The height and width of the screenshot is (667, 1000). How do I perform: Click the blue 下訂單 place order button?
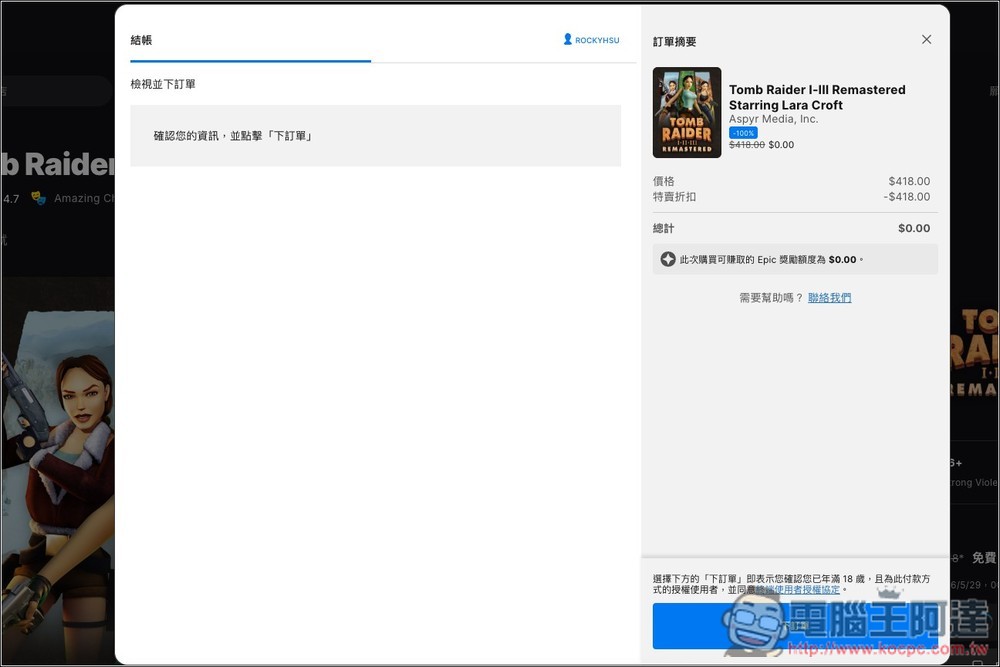tap(795, 626)
